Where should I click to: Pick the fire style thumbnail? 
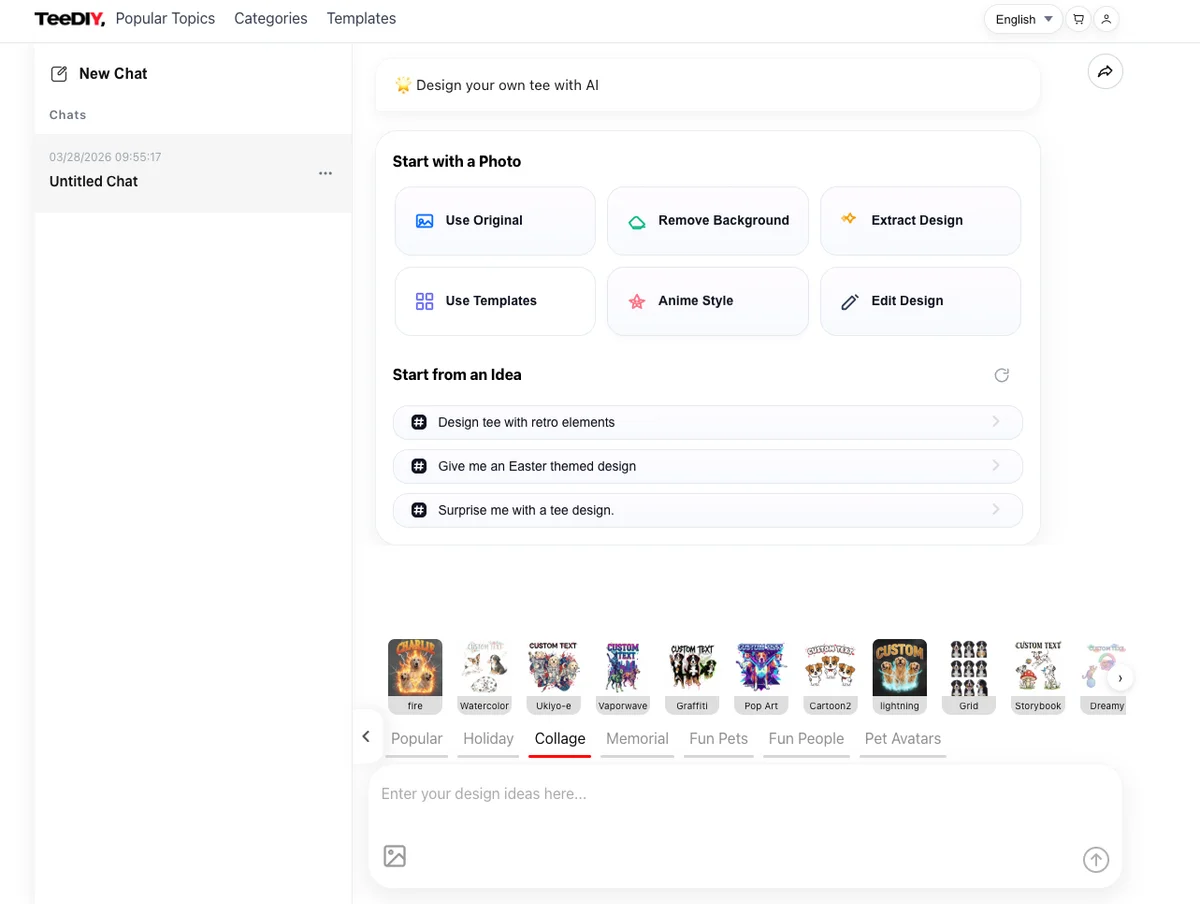point(415,668)
